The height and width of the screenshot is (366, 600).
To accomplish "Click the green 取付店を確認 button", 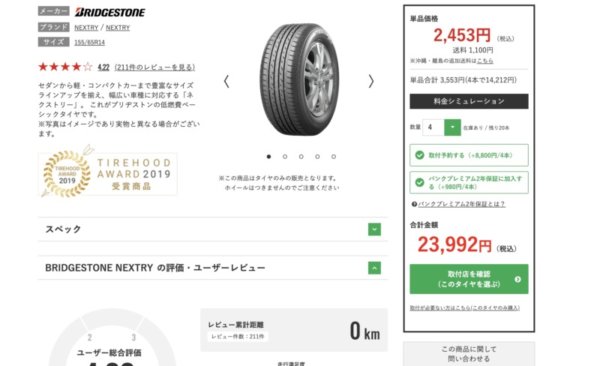I will point(469,279).
